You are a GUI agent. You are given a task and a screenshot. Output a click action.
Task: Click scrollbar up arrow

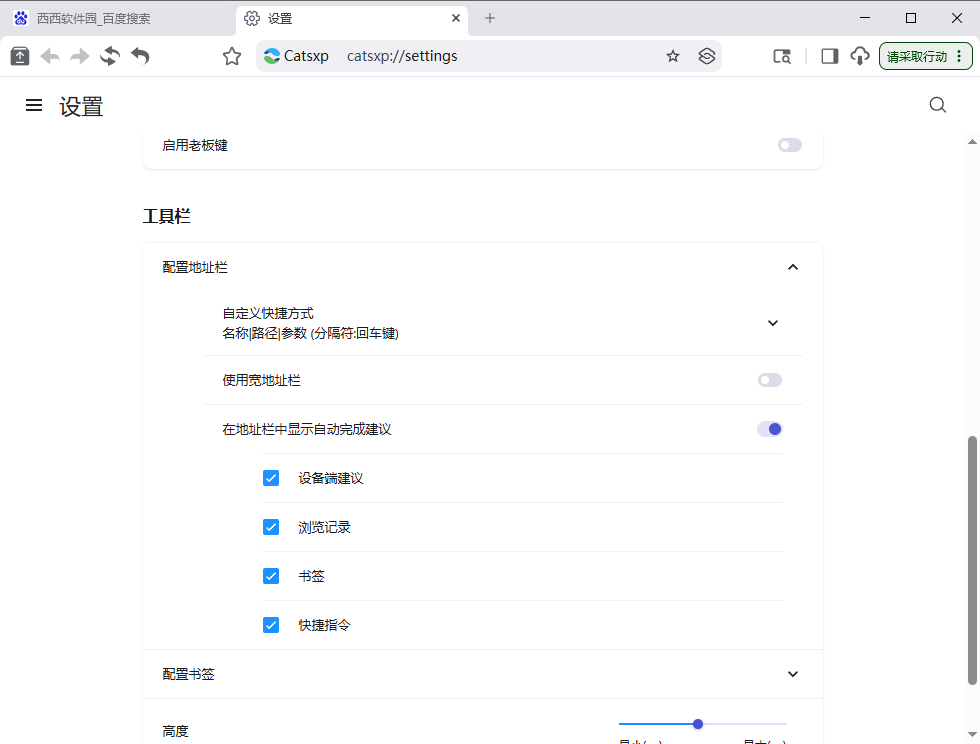click(972, 142)
